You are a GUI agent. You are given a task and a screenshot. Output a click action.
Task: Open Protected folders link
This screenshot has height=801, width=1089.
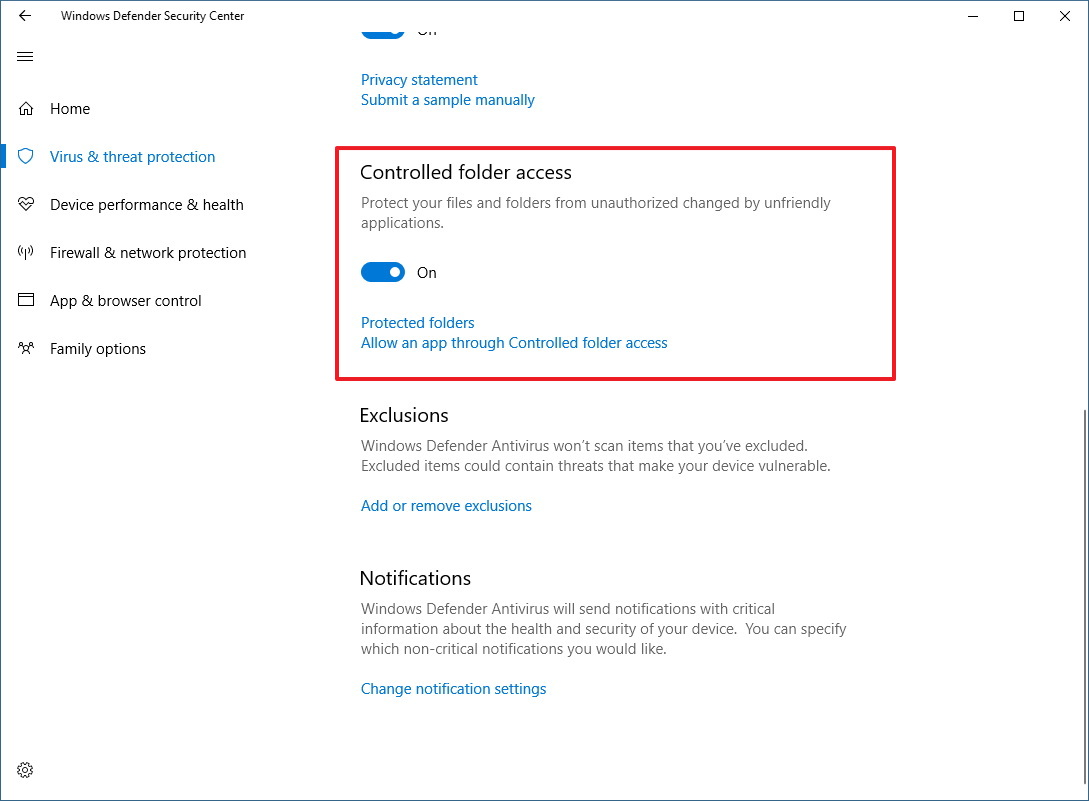(x=417, y=322)
